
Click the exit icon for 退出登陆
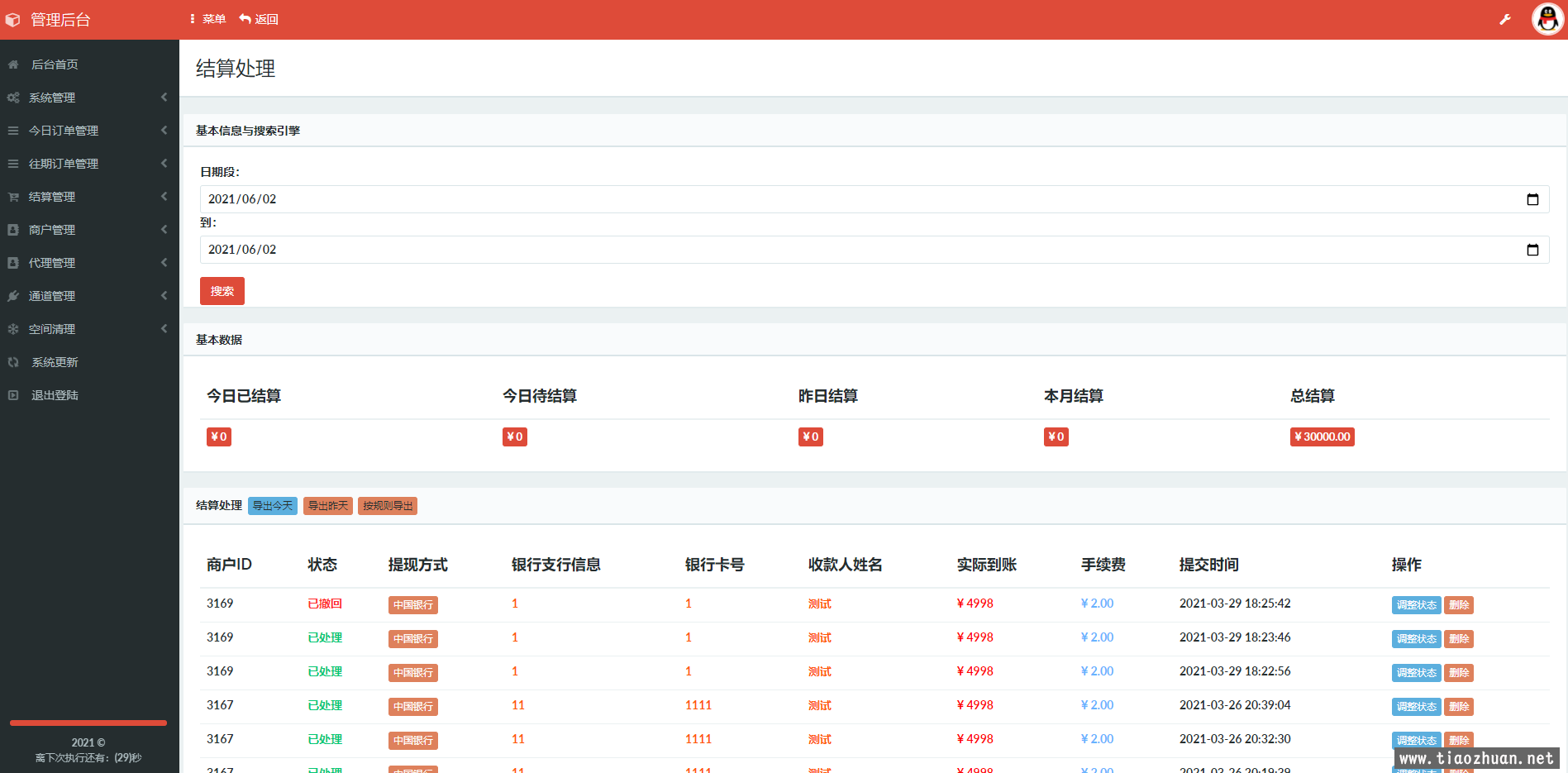tap(13, 395)
